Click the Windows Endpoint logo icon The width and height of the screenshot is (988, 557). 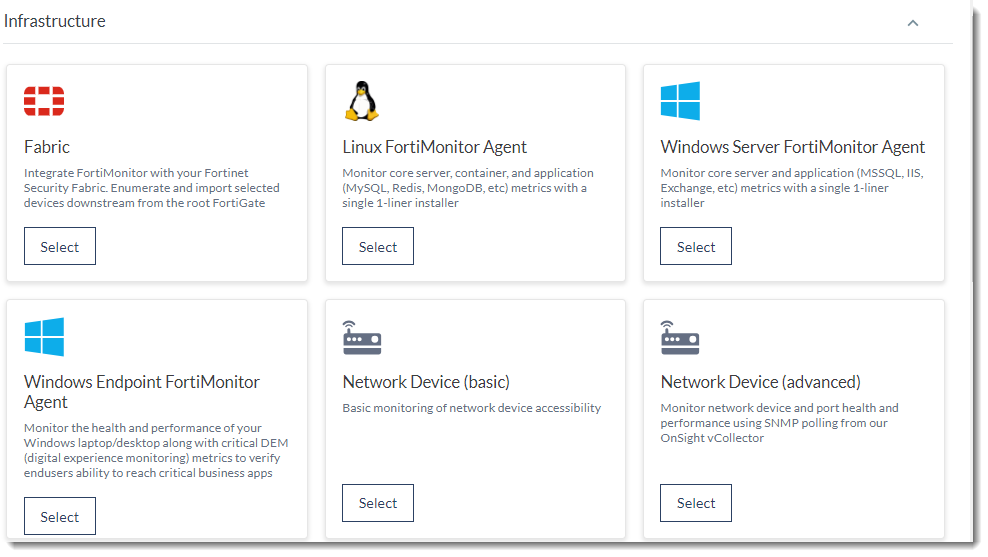click(x=44, y=337)
